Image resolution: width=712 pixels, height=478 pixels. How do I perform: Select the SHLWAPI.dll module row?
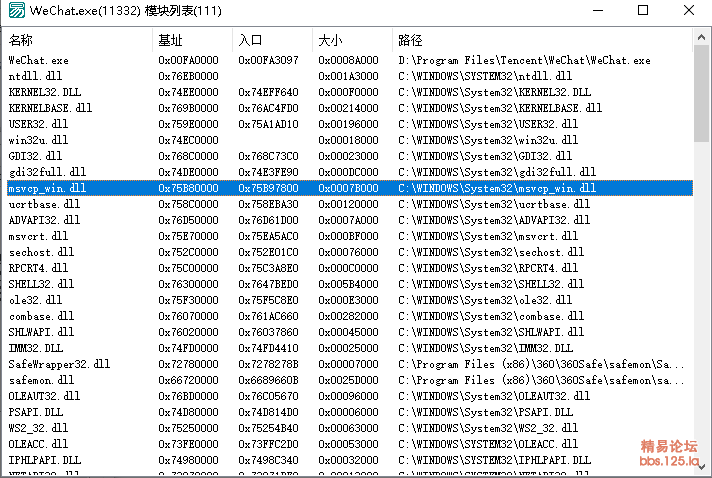(x=350, y=332)
